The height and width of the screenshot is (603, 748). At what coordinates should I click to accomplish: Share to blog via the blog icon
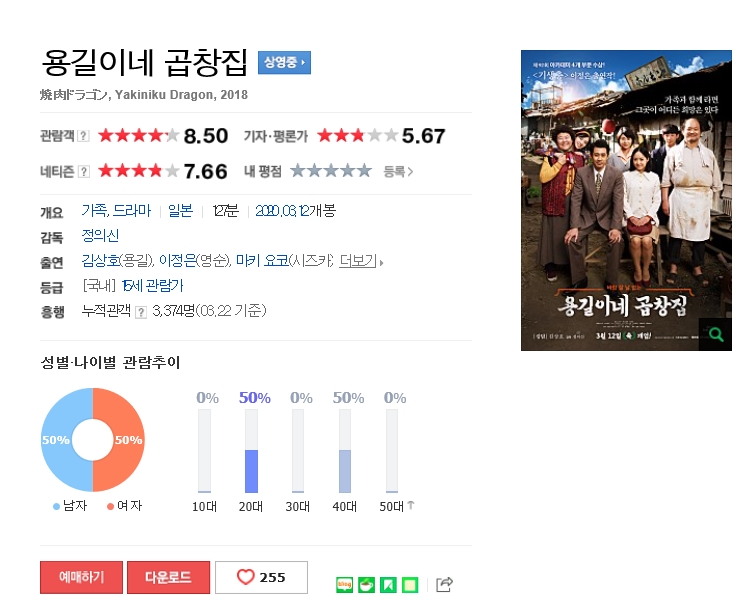(344, 584)
